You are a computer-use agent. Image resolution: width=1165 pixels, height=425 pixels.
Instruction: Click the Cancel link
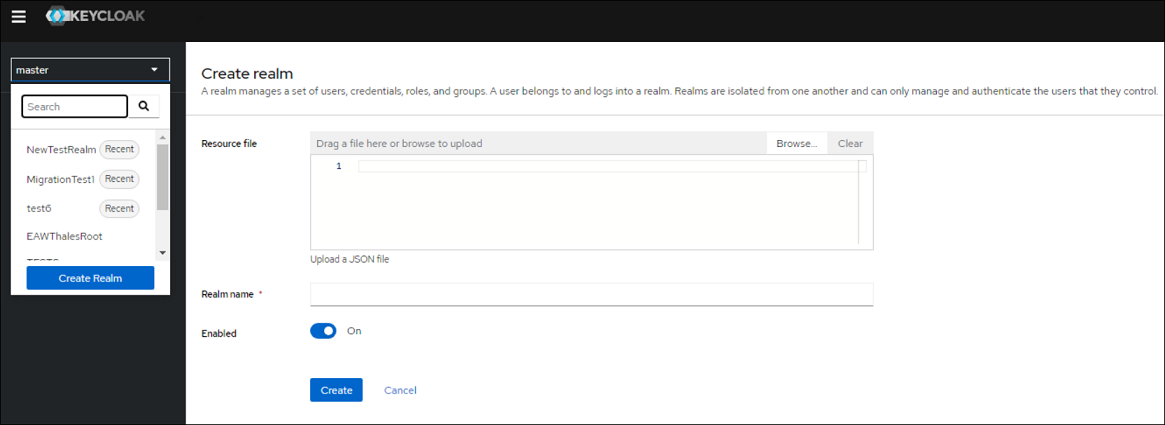coord(400,390)
